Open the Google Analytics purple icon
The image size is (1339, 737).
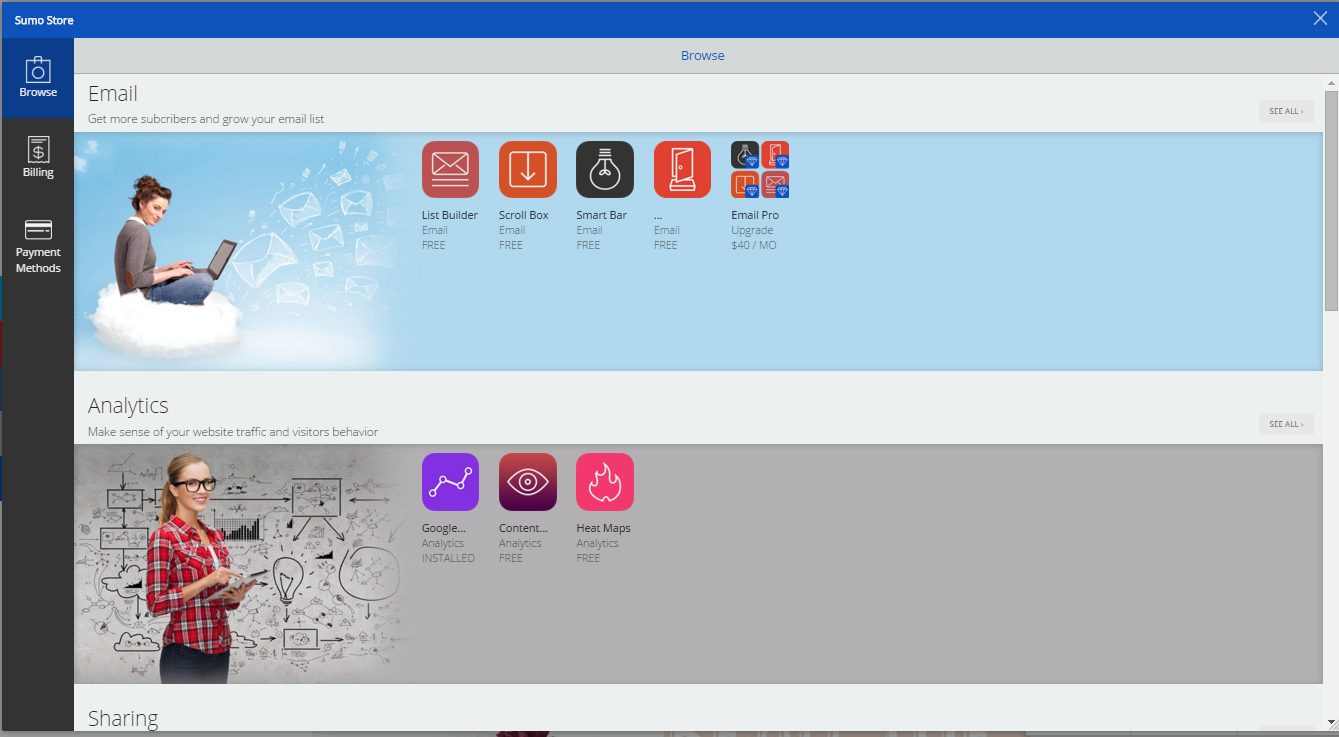(x=450, y=482)
